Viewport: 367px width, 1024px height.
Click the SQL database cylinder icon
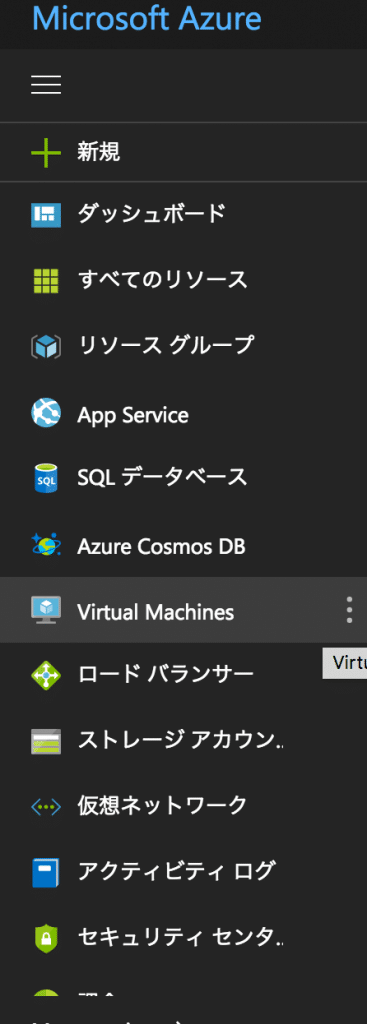point(46,479)
